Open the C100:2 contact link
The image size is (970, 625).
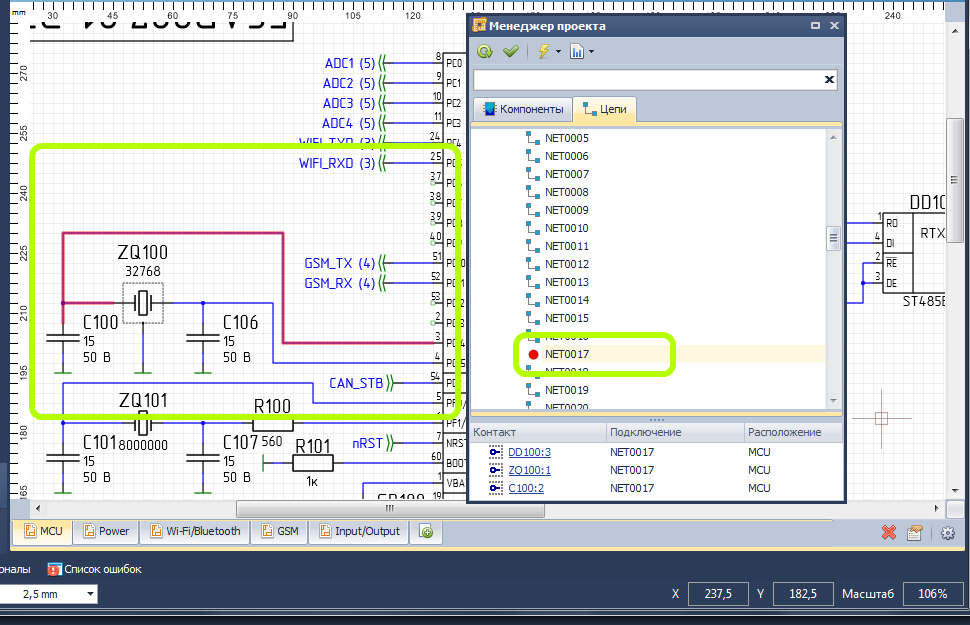point(526,488)
